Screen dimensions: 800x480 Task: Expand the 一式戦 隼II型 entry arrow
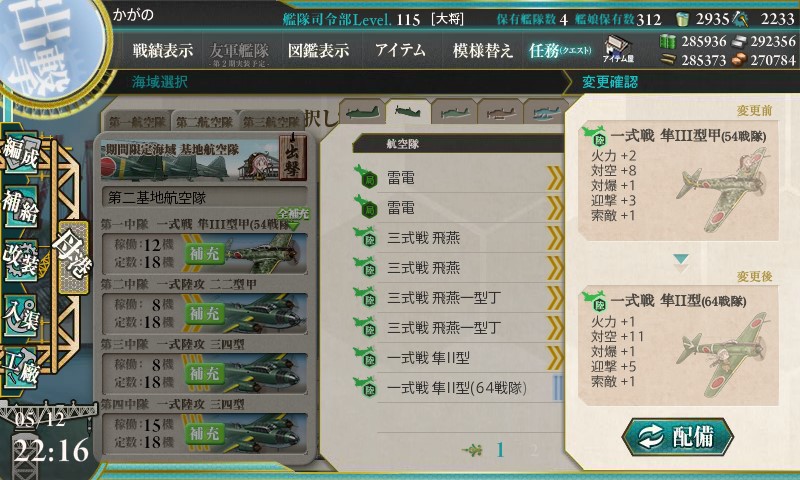(x=555, y=358)
